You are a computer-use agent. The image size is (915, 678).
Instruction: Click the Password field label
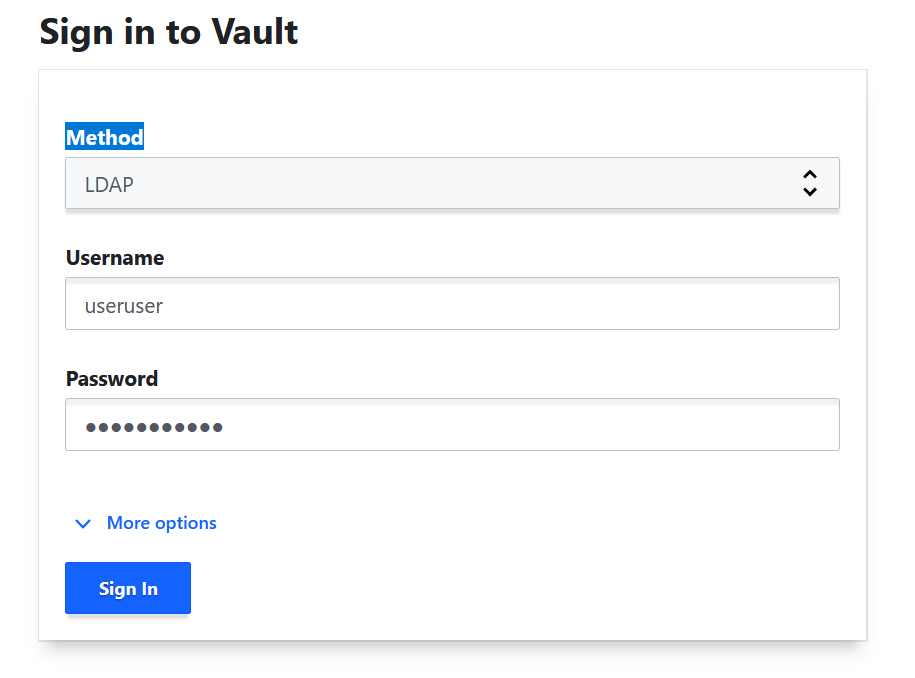click(112, 379)
